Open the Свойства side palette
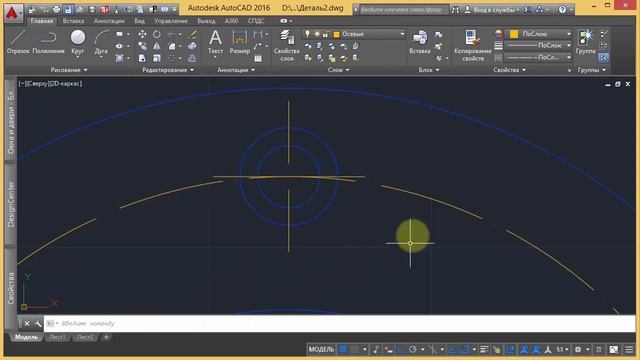The width and height of the screenshot is (640, 360). (x=11, y=288)
